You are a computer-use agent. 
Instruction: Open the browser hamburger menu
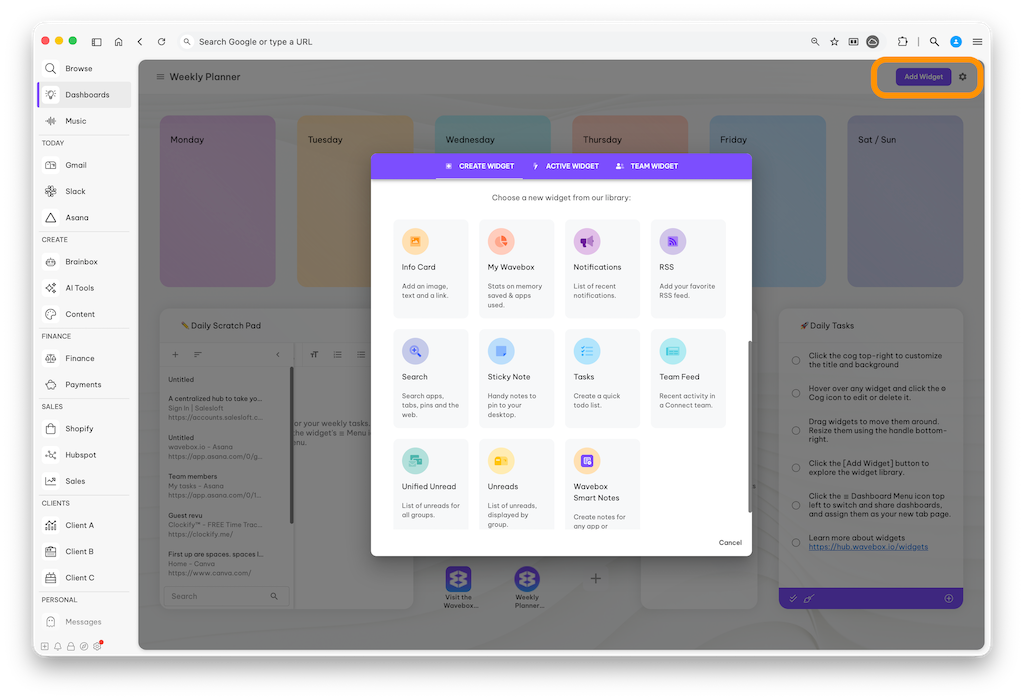click(977, 42)
